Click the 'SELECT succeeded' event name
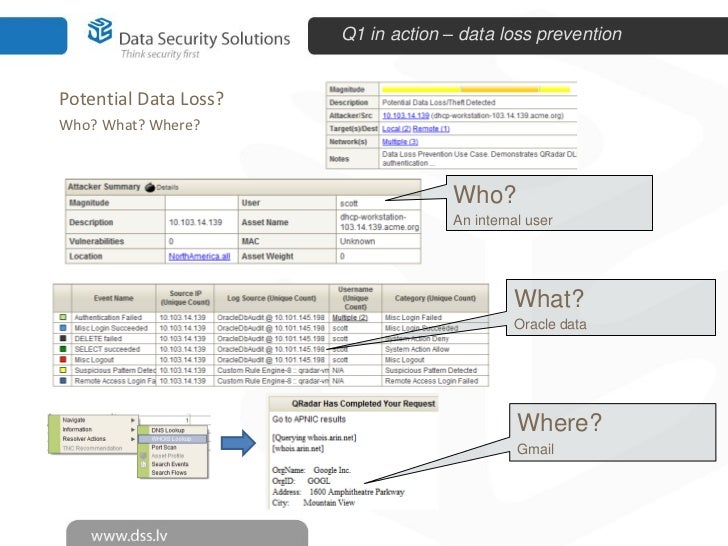 click(107, 349)
